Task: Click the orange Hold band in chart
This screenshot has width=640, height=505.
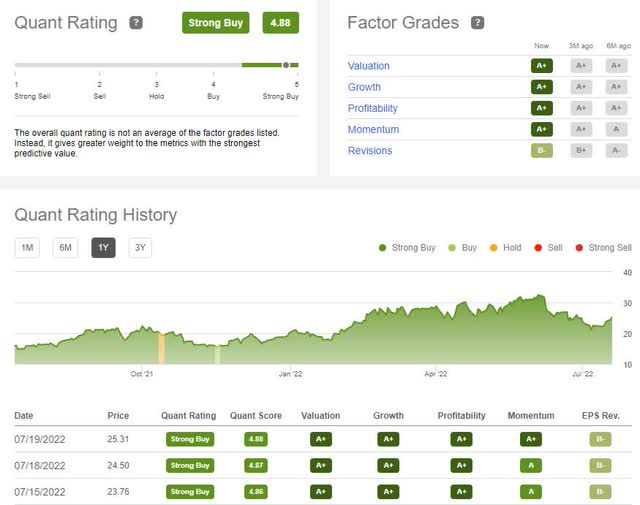Action: [x=162, y=348]
